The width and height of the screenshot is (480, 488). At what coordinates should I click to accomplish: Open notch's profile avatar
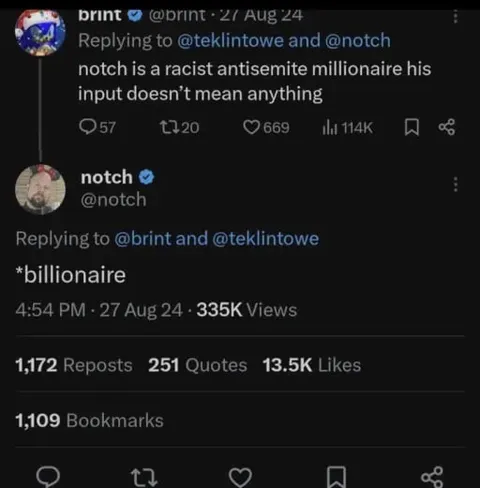[x=40, y=189]
